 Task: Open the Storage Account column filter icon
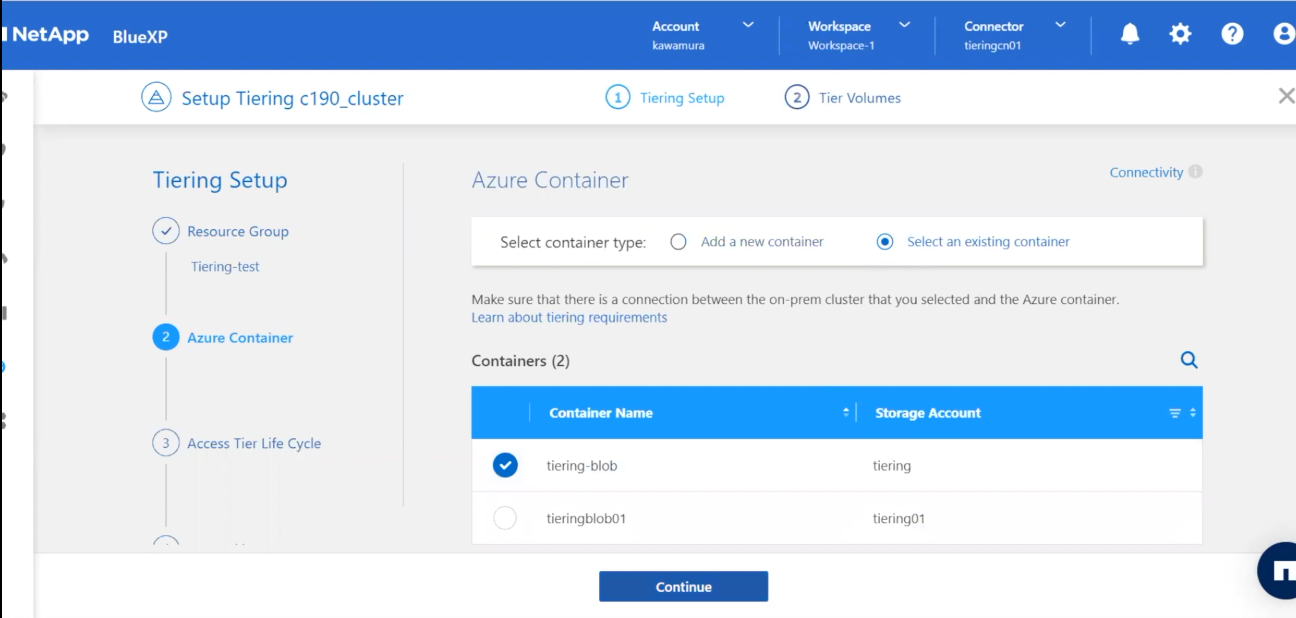click(x=1175, y=413)
